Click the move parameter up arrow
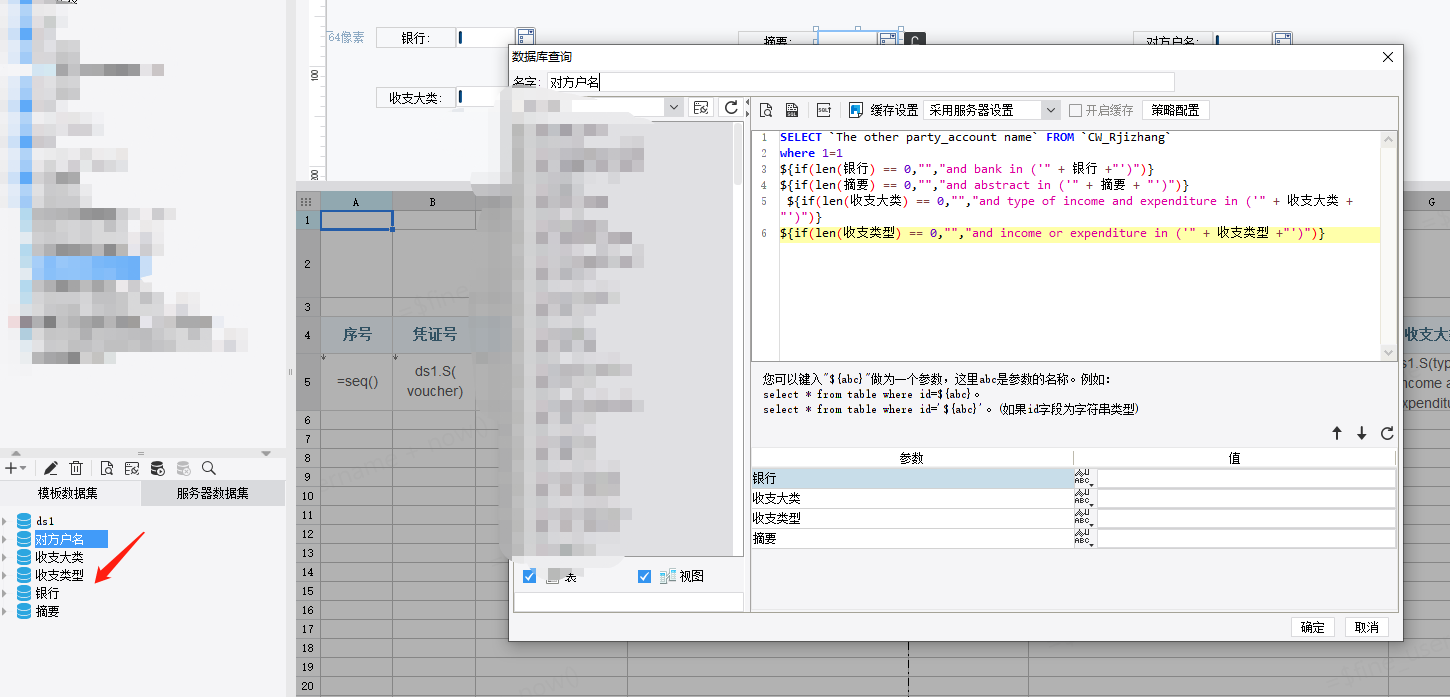This screenshot has height=697, width=1450. [x=1336, y=433]
